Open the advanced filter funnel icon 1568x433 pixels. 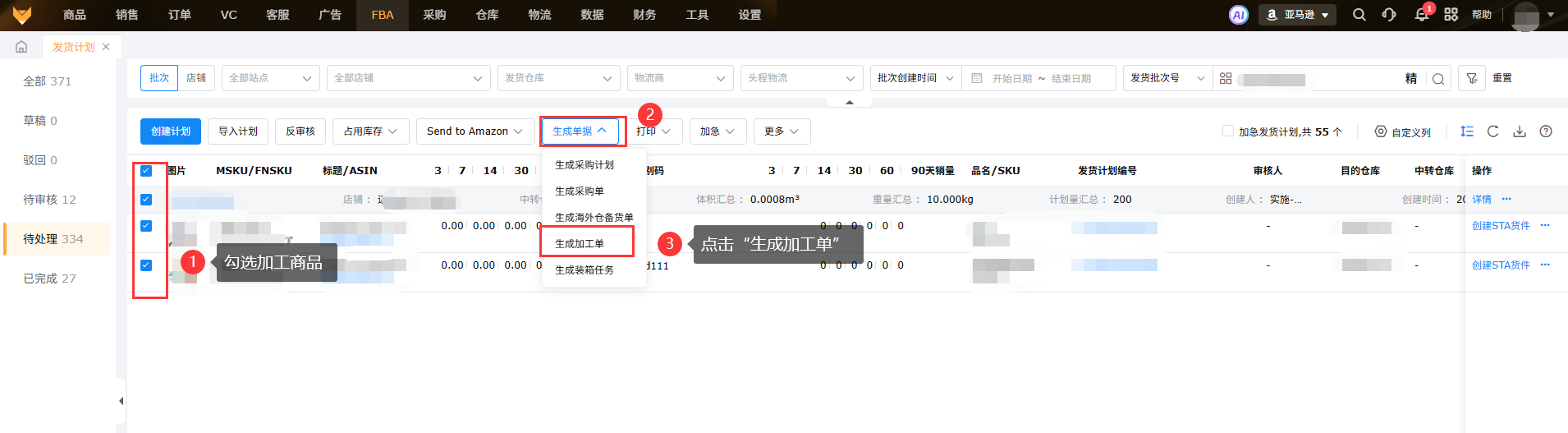(x=1472, y=78)
